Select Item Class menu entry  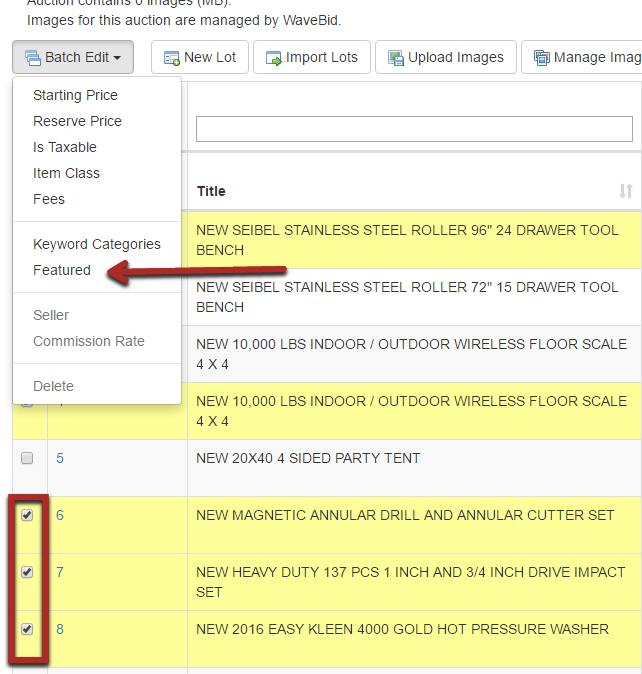[x=66, y=173]
